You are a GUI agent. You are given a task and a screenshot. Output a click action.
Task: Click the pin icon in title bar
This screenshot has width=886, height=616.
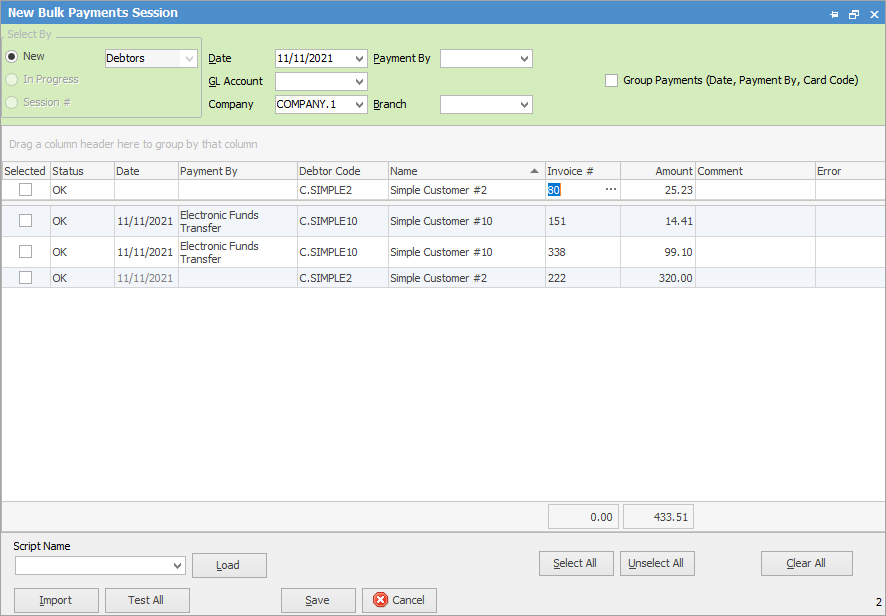(835, 14)
